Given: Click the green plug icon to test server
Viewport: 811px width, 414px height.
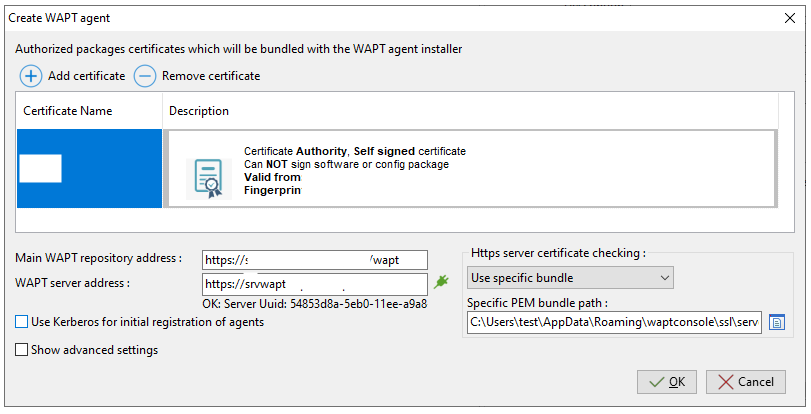Looking at the screenshot, I should click(441, 282).
